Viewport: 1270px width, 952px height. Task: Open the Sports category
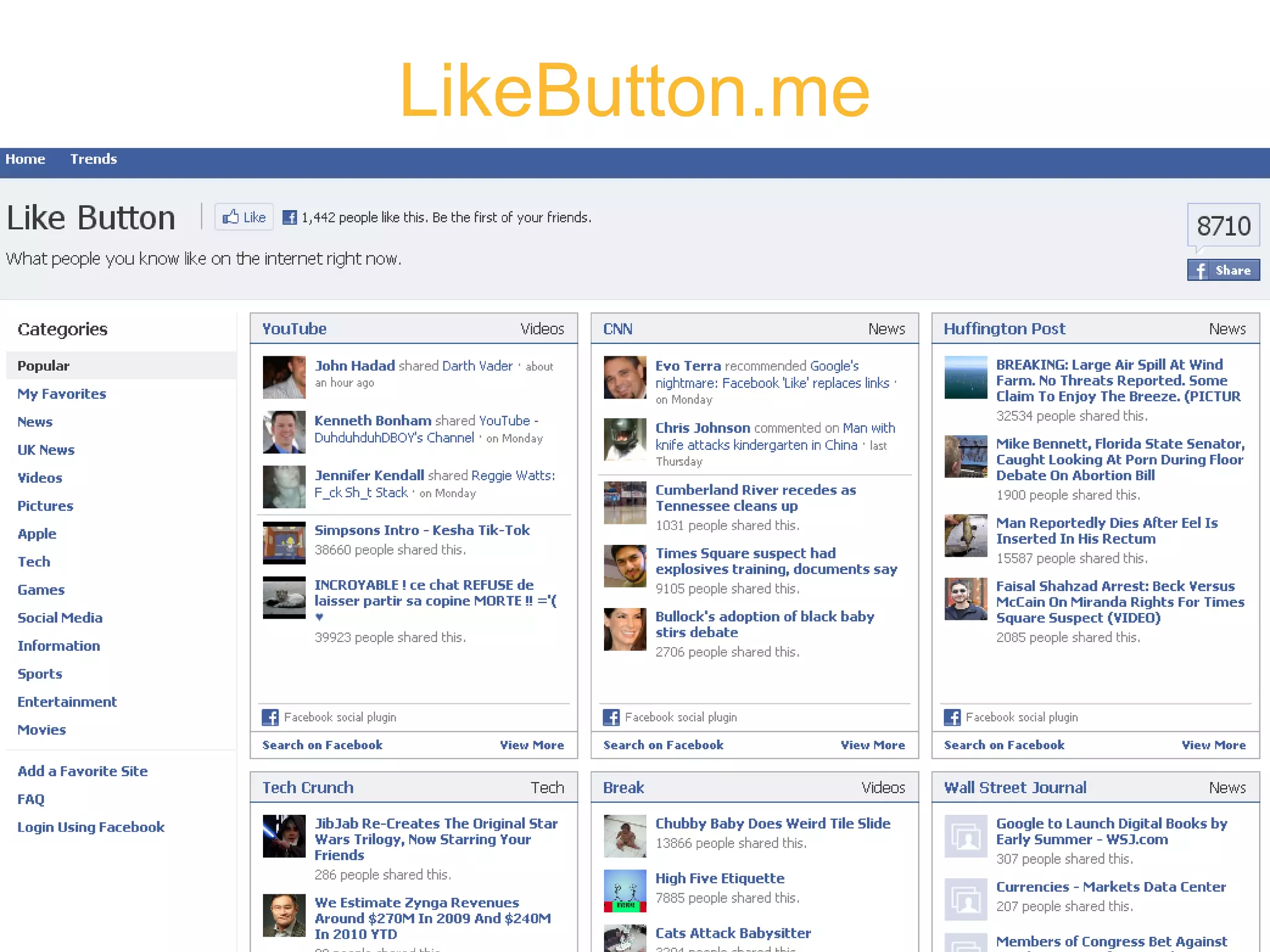point(40,674)
